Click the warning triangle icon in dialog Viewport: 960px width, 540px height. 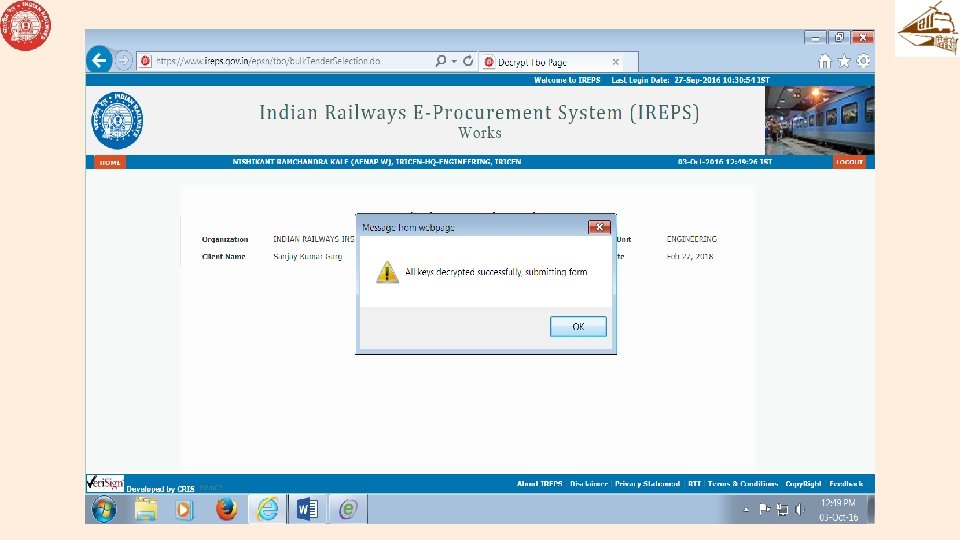[387, 272]
